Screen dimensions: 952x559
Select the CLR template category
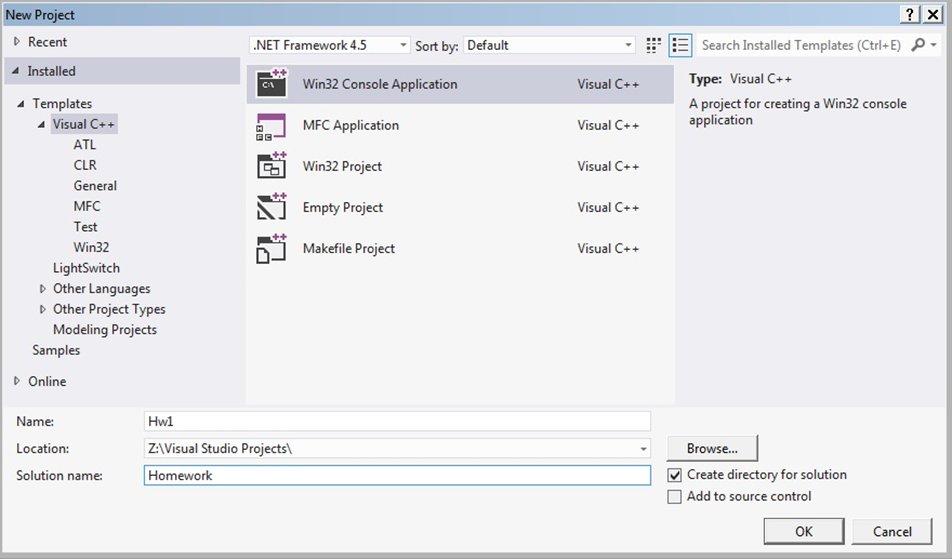tap(85, 165)
